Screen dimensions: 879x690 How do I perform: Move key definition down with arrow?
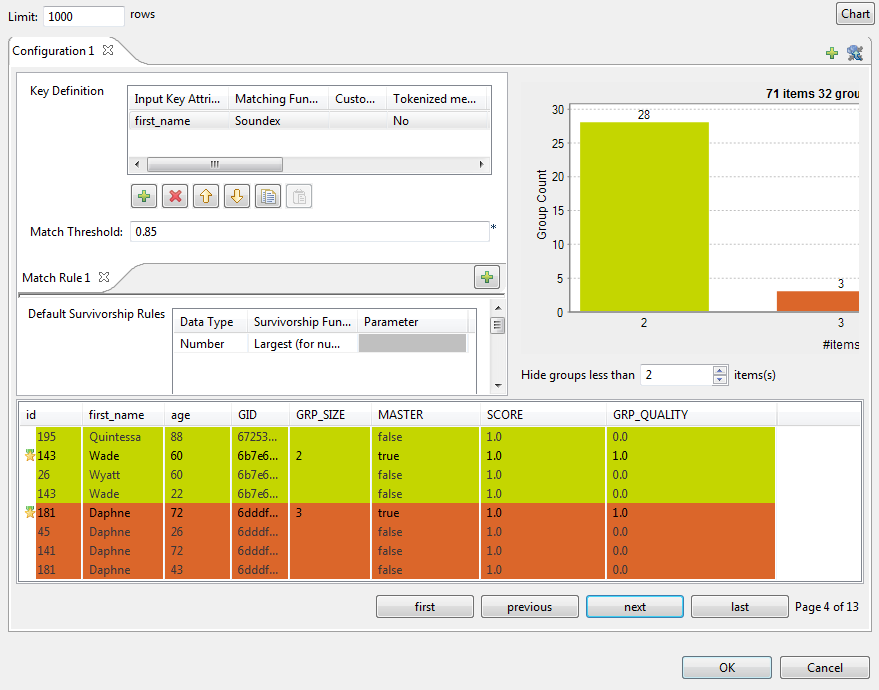click(x=237, y=197)
